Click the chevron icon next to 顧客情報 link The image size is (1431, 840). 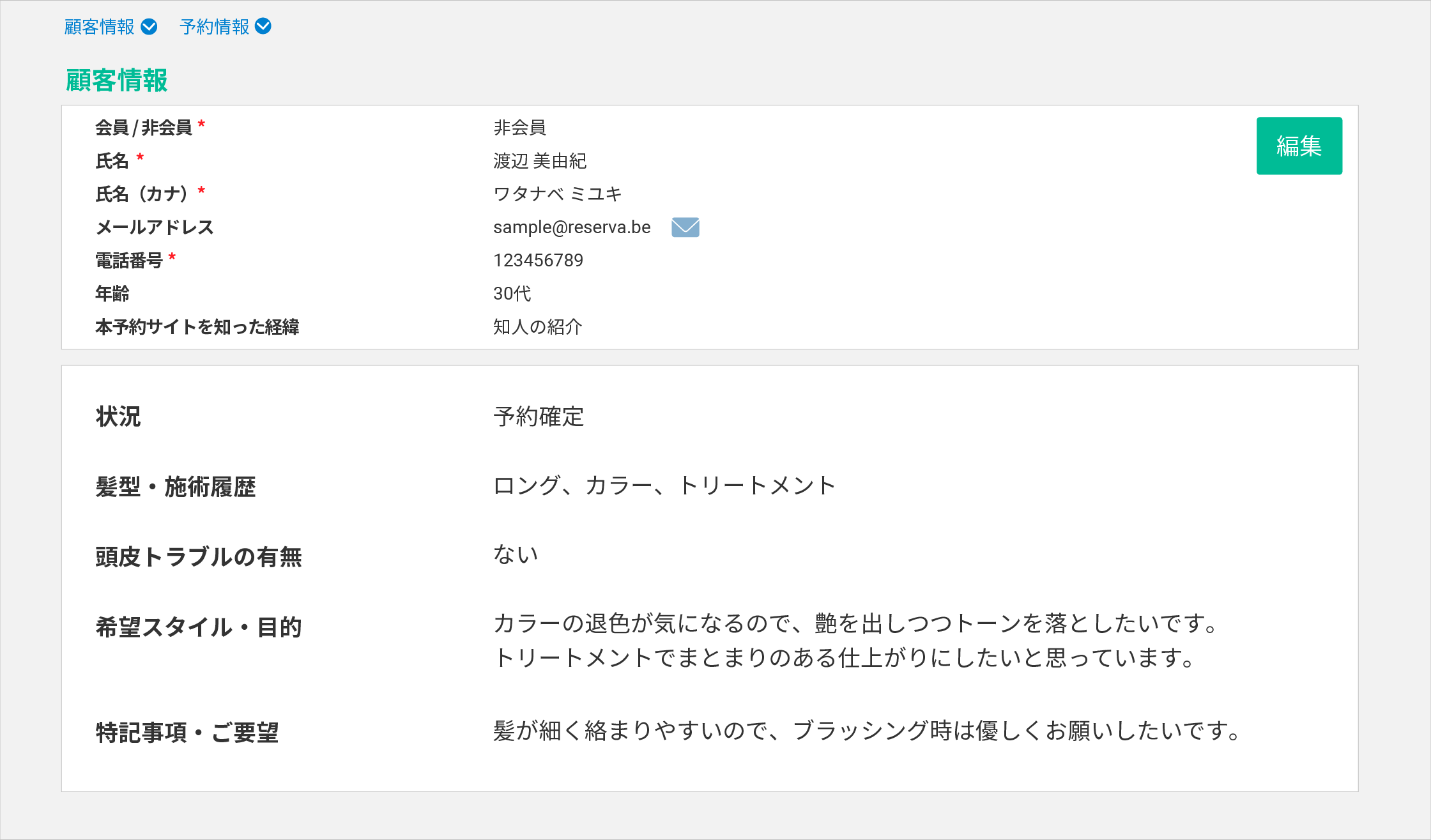tap(149, 27)
